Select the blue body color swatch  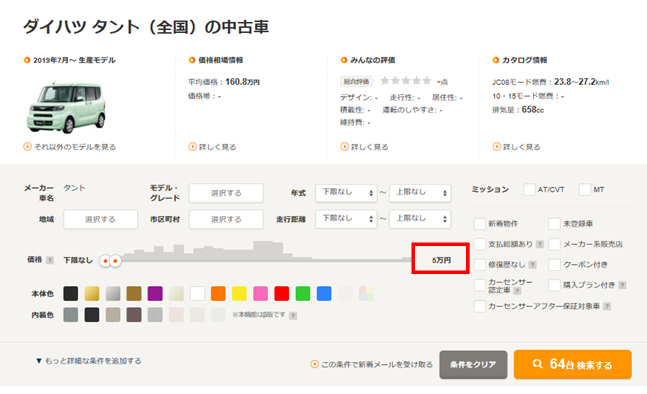[324, 293]
